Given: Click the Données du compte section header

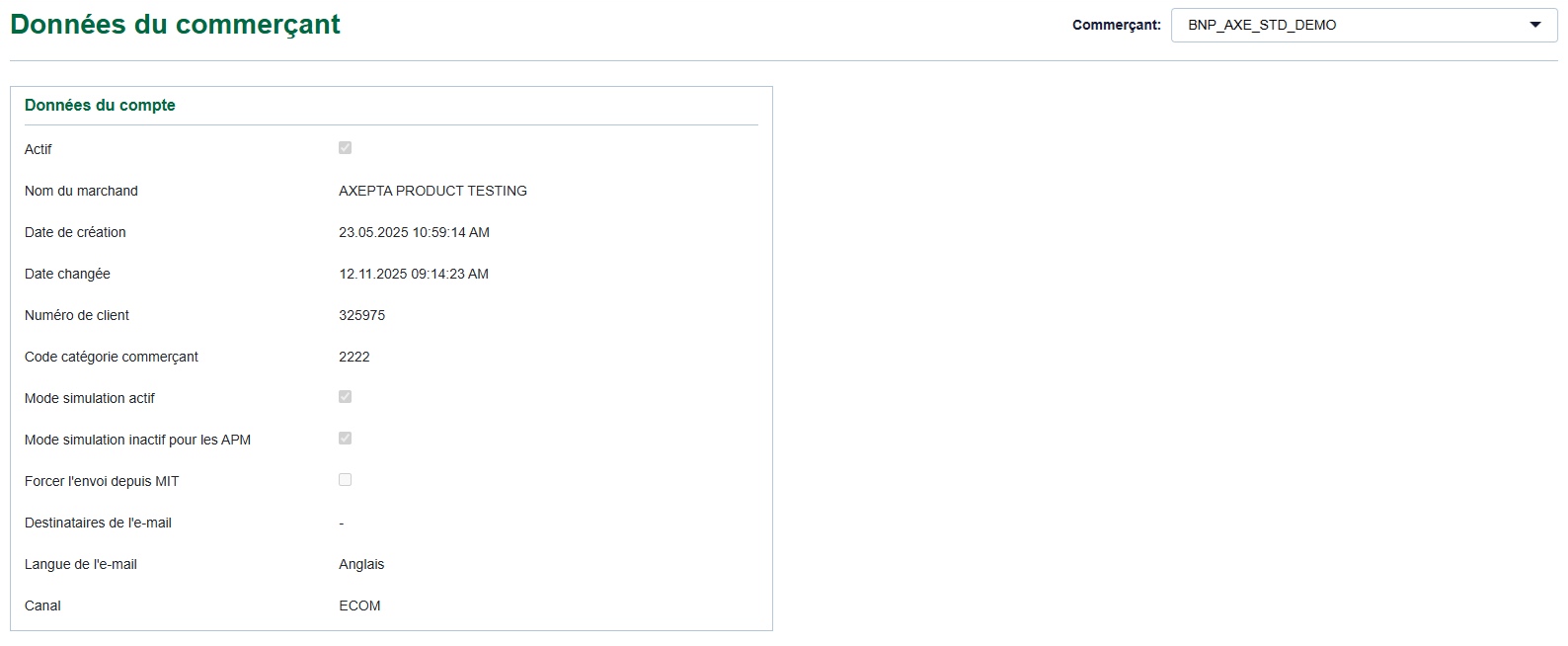Looking at the screenshot, I should (x=100, y=106).
